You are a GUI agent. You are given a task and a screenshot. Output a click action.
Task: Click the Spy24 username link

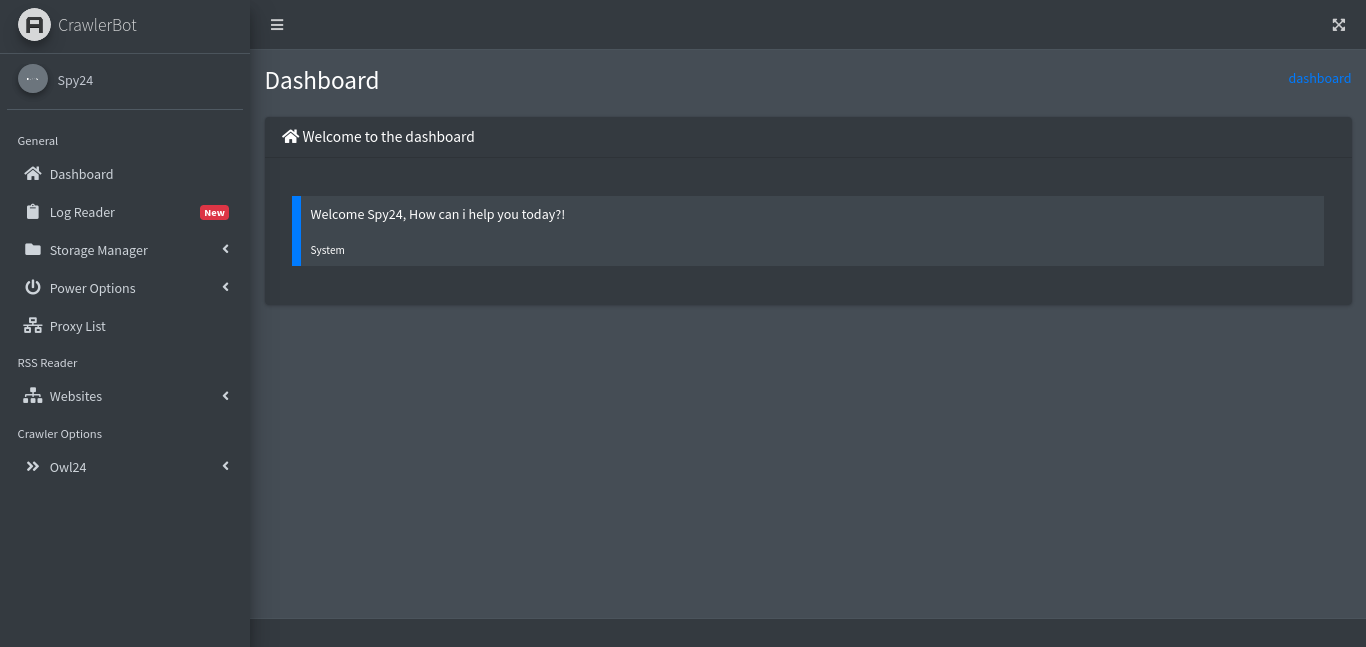(75, 80)
